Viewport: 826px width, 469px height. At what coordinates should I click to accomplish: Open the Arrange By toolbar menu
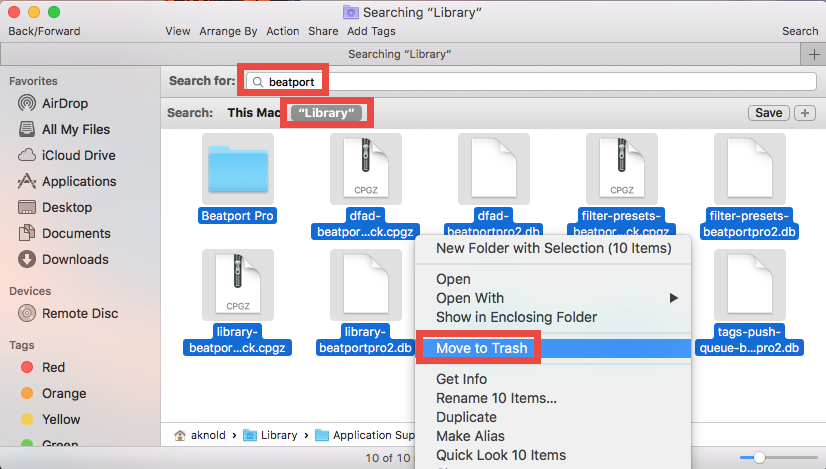(228, 31)
